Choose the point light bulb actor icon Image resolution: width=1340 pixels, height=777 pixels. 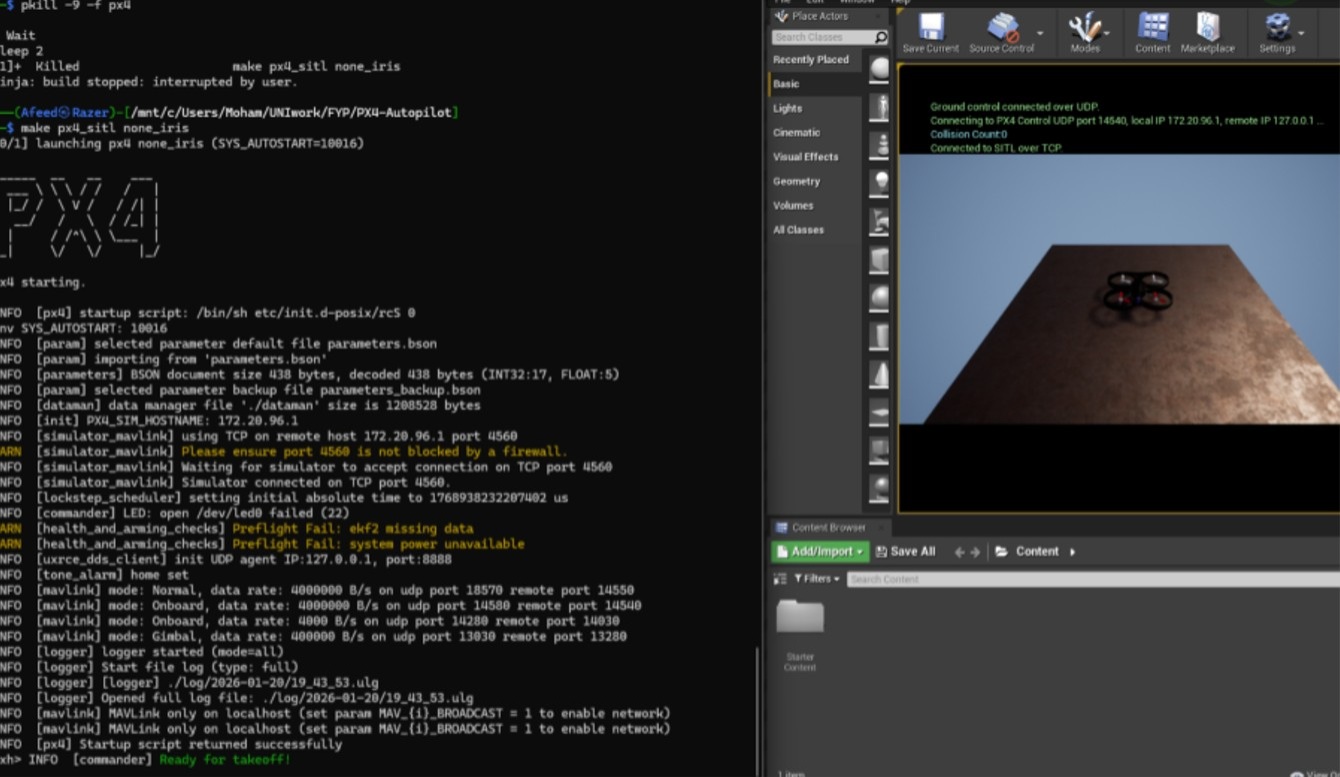tap(880, 182)
